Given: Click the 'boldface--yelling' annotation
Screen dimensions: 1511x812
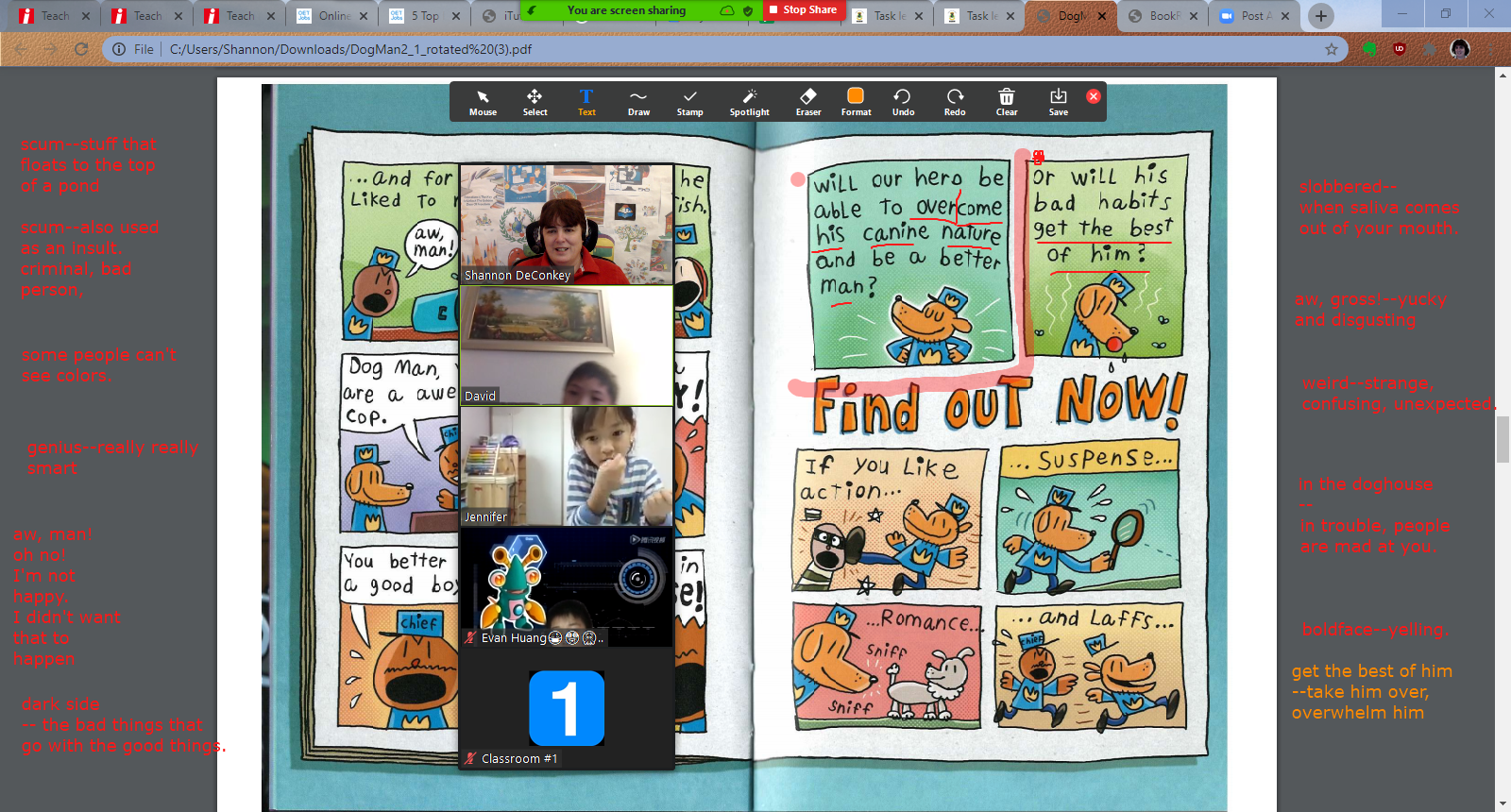Looking at the screenshot, I should 1375,630.
